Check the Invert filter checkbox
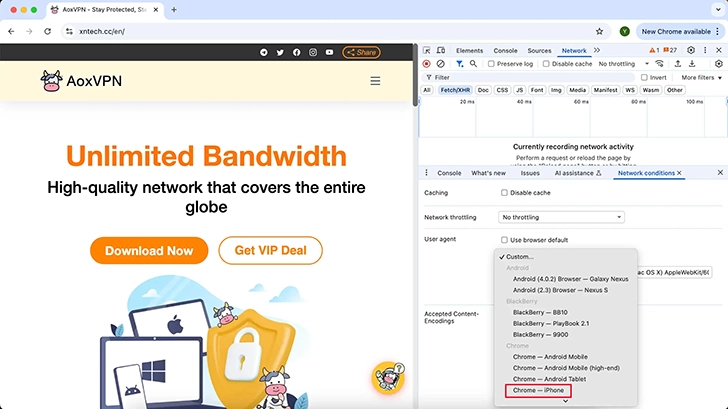 pos(644,77)
